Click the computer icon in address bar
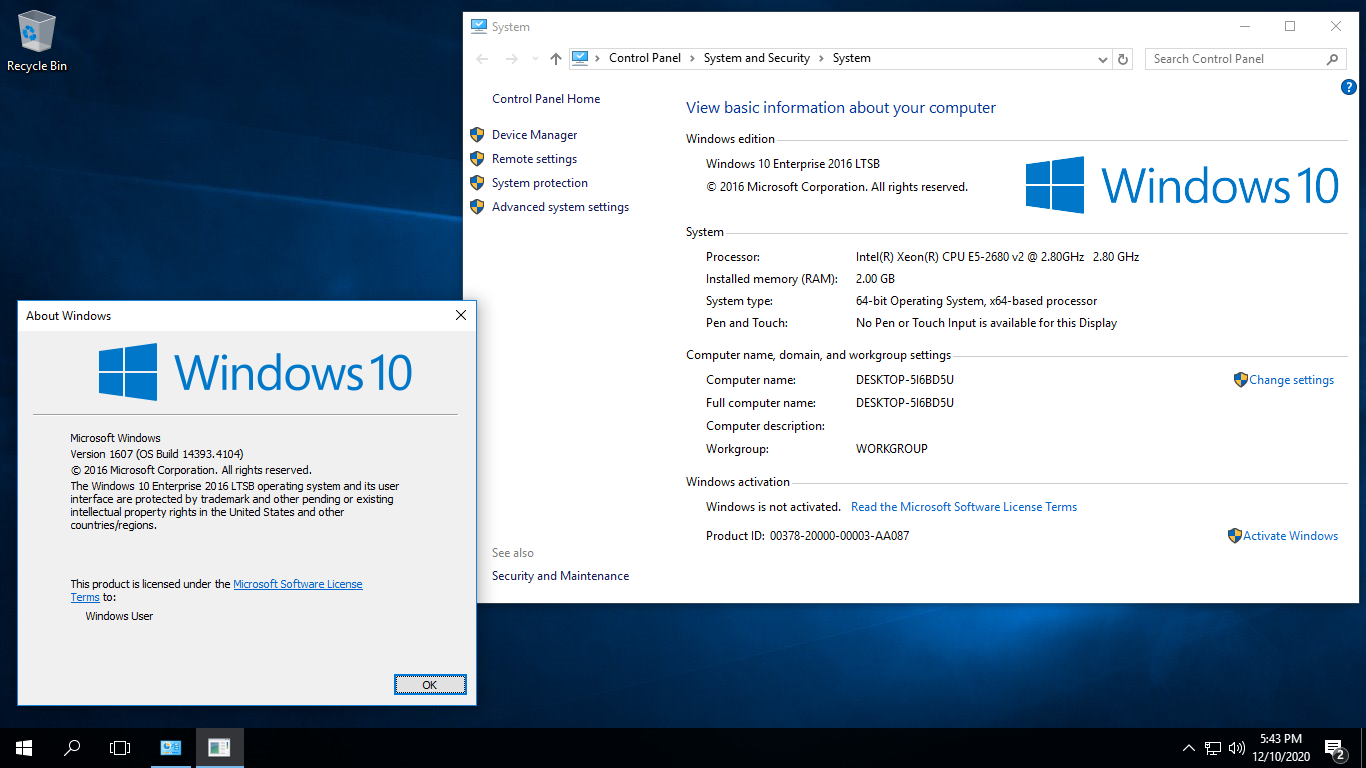This screenshot has height=768, width=1366. tap(580, 58)
